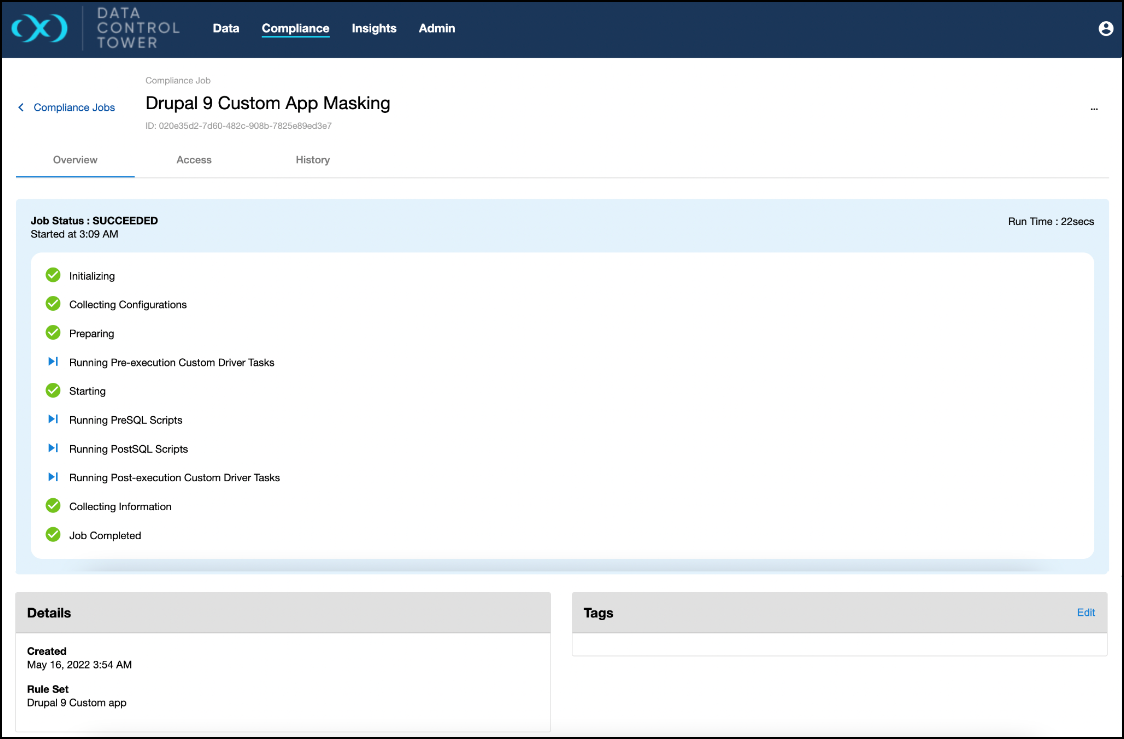The height and width of the screenshot is (739, 1124).
Task: Switch to the History tab
Action: point(312,160)
